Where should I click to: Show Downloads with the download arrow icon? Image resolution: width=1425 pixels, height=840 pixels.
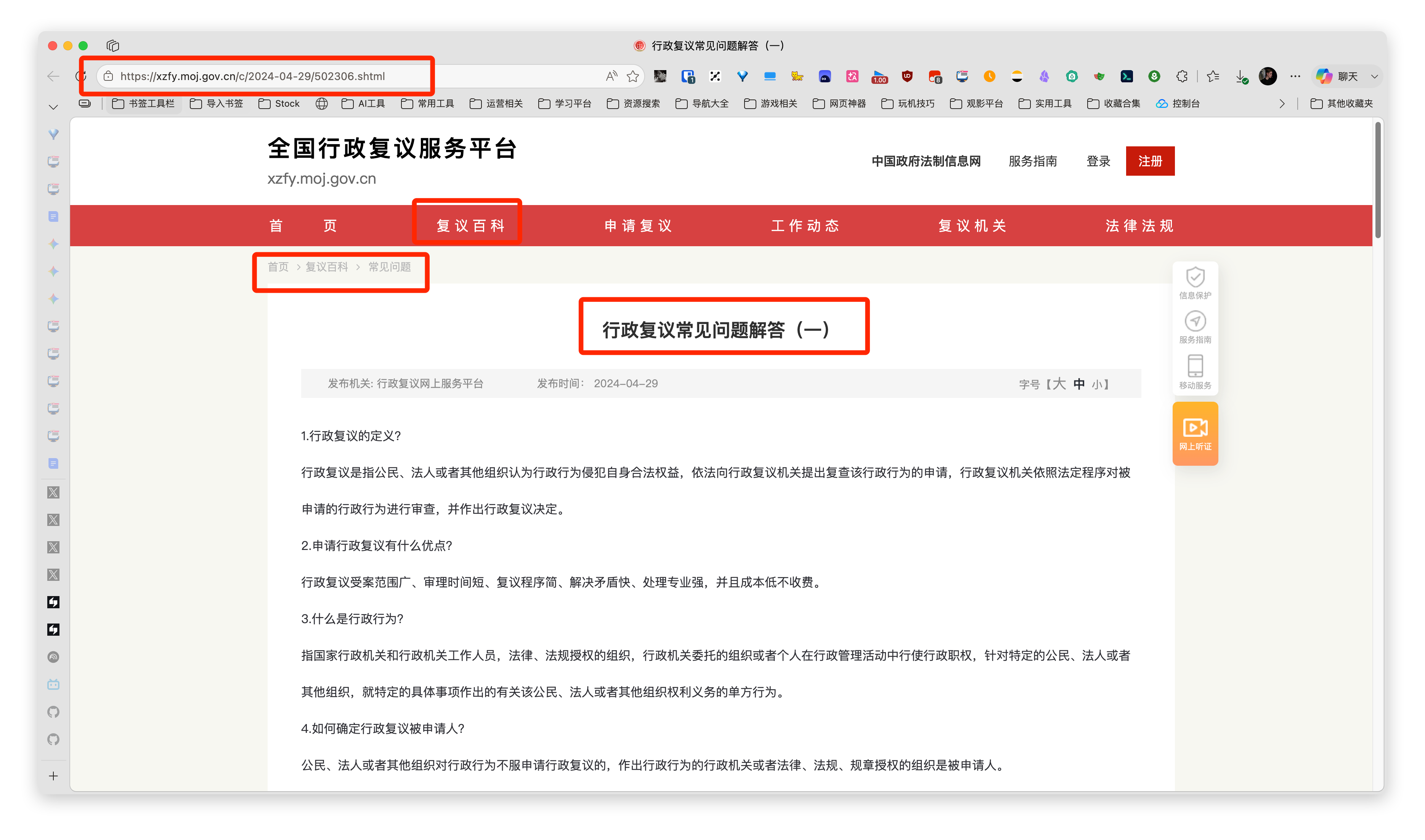1241,76
